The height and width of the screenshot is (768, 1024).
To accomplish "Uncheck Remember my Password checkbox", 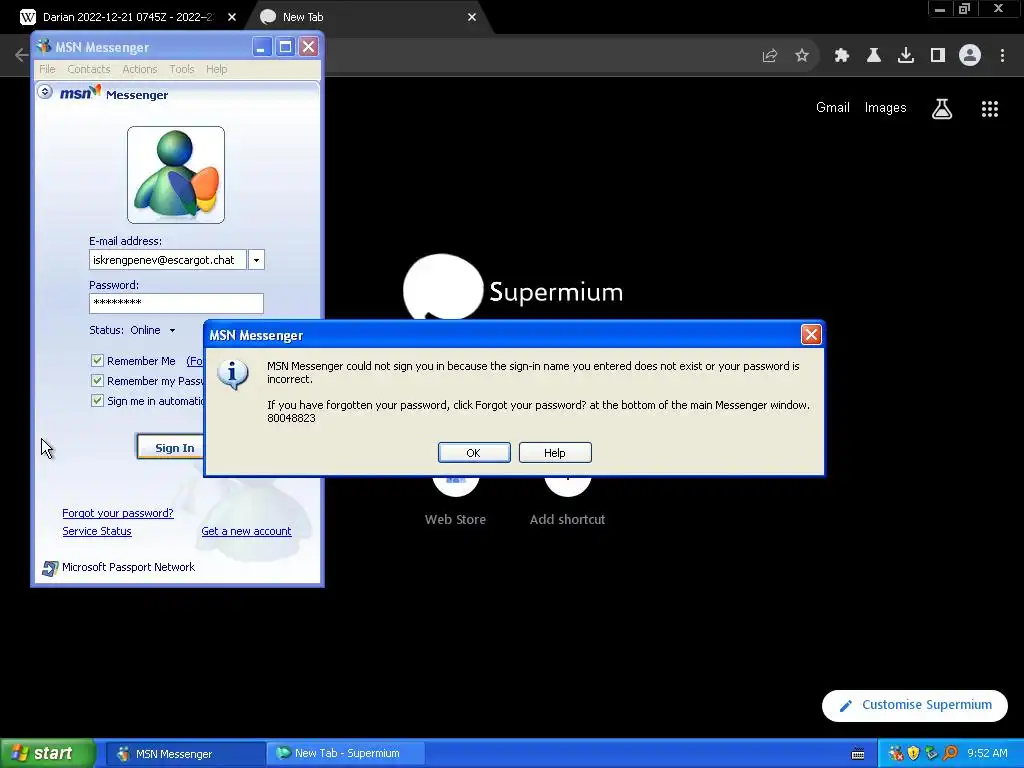I will tap(97, 381).
